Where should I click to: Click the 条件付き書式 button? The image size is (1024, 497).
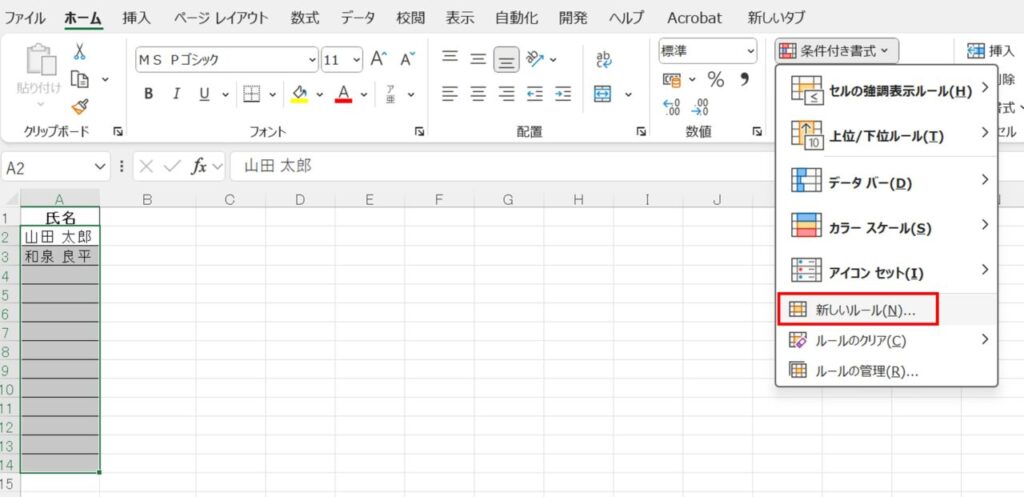[838, 49]
